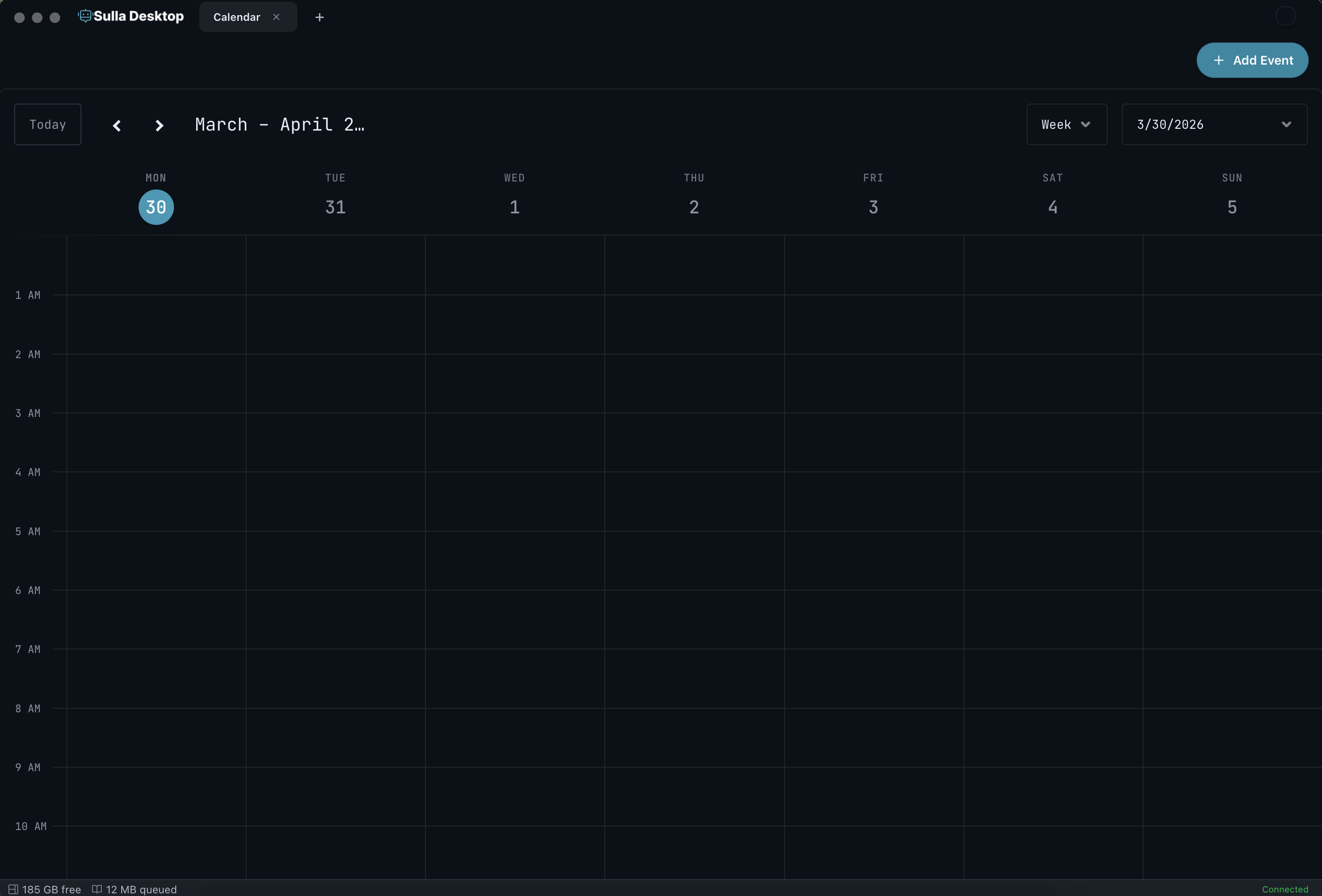Click book icon showing 12 MB queued
Image resolution: width=1322 pixels, height=896 pixels.
point(97,889)
